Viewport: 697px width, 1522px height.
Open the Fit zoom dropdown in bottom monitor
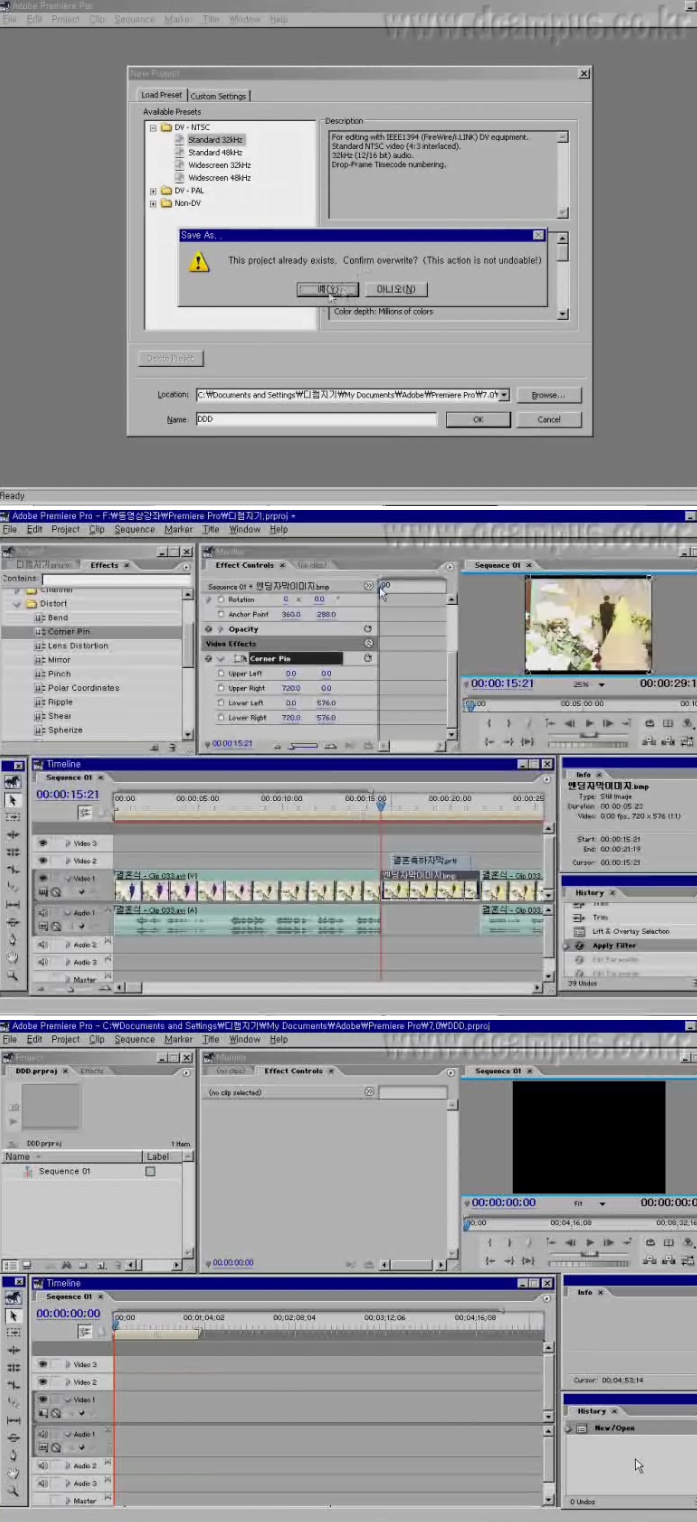(x=602, y=1203)
